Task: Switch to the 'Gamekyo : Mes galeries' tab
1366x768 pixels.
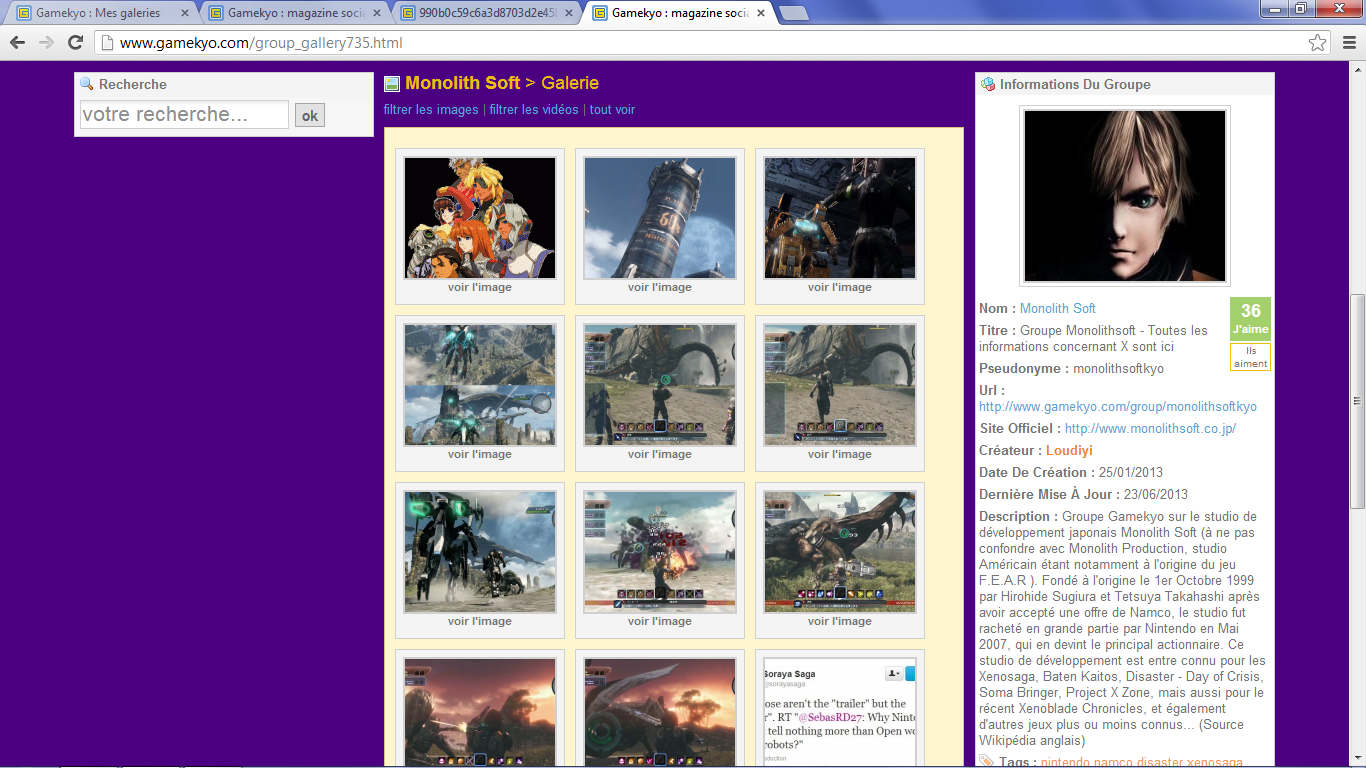Action: 97,13
